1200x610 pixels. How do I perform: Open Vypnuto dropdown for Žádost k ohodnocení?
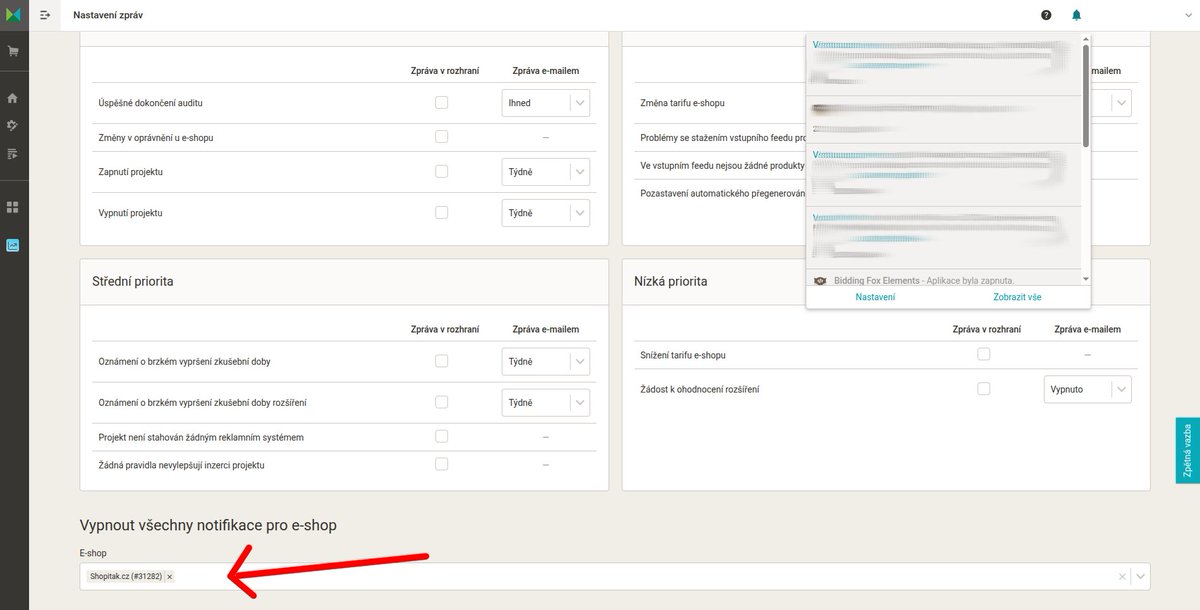pos(1087,390)
